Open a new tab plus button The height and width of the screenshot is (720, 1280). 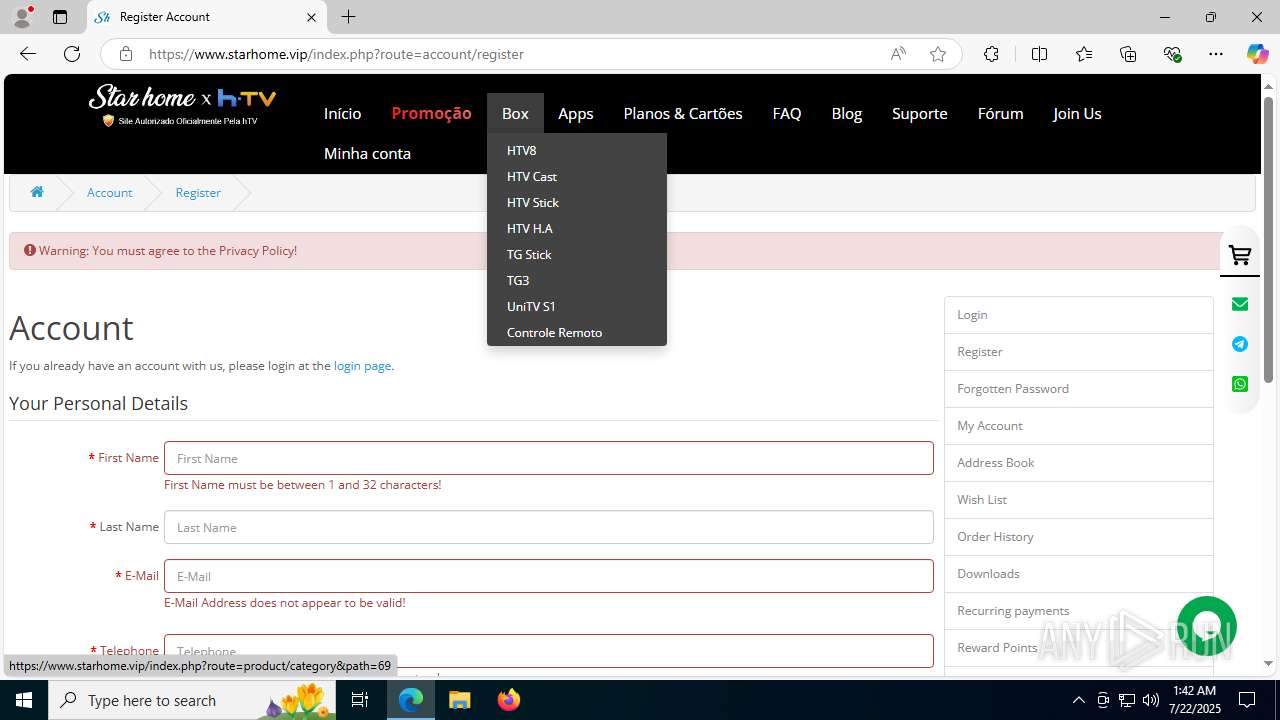click(348, 17)
